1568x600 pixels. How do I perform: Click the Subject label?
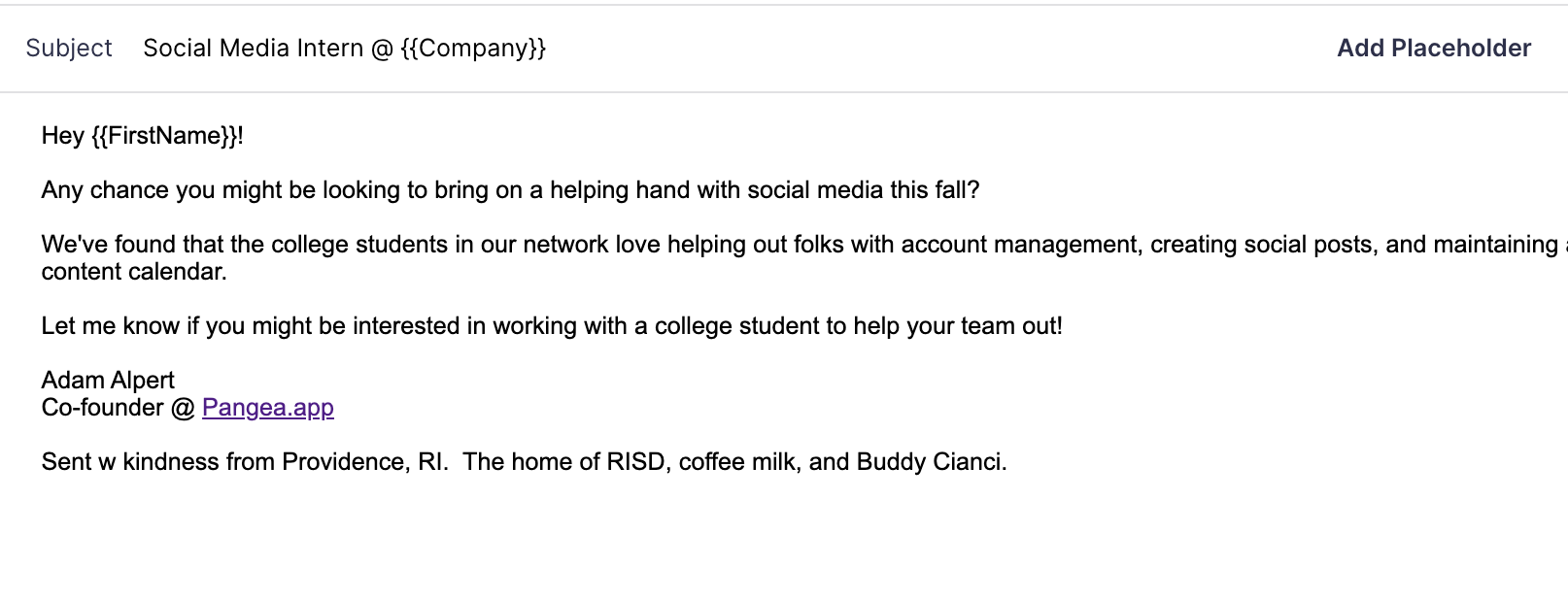click(69, 49)
